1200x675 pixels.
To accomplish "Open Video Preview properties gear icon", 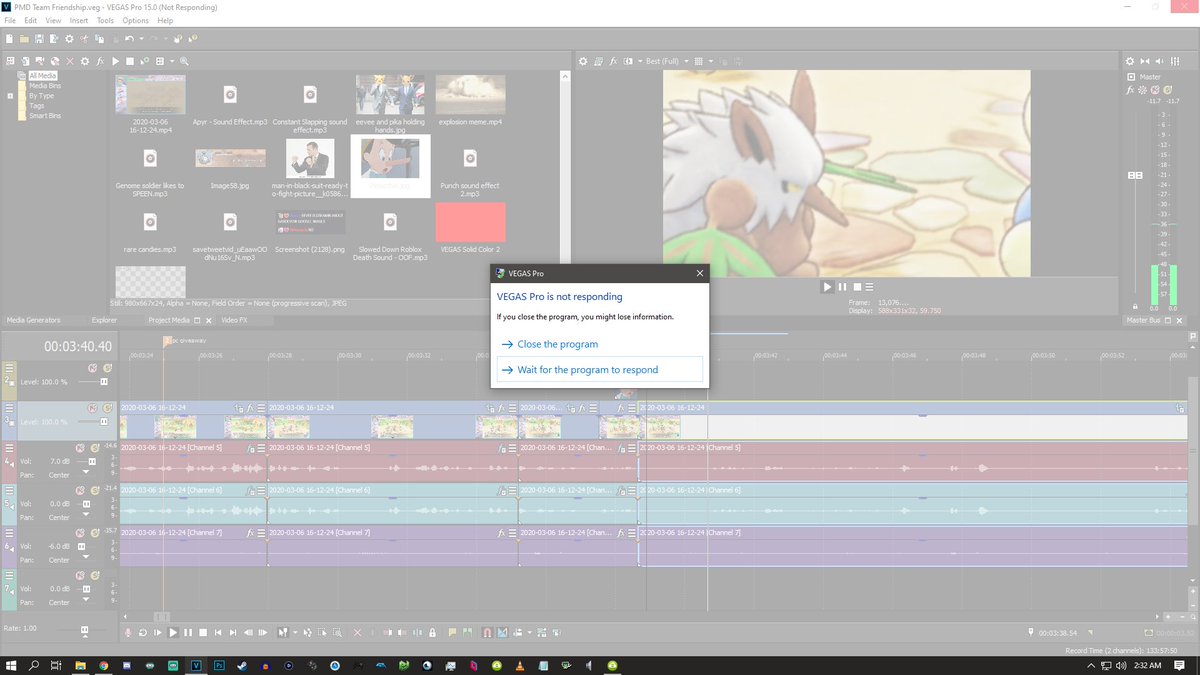I will pos(583,61).
